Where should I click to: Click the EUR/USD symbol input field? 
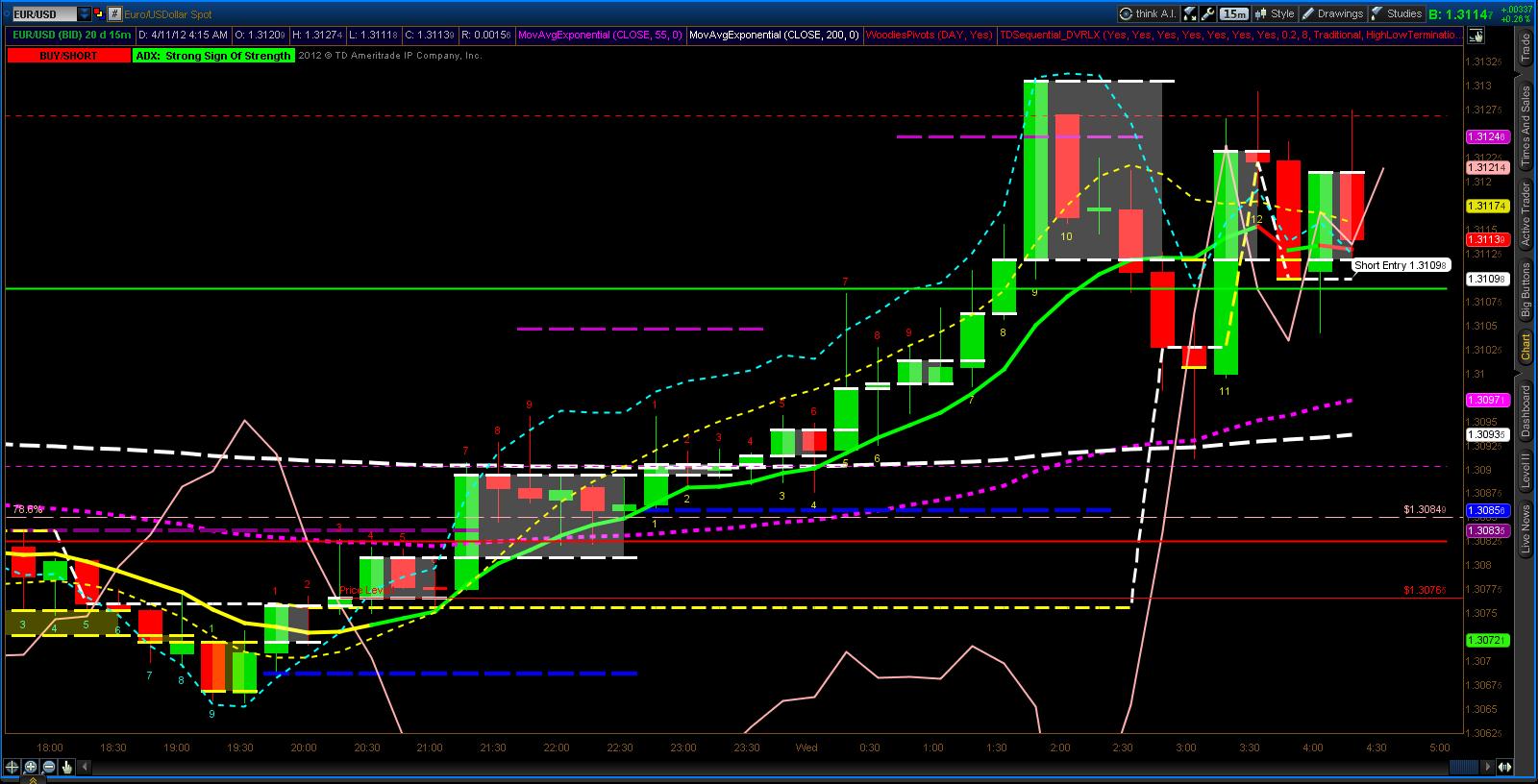point(45,14)
